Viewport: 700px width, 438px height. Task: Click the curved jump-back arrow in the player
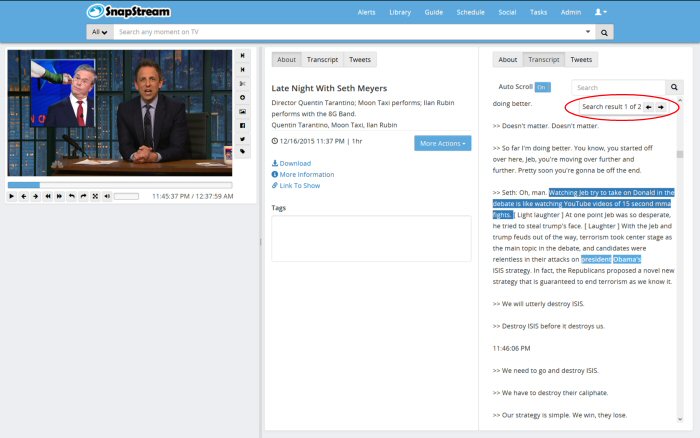tap(71, 196)
